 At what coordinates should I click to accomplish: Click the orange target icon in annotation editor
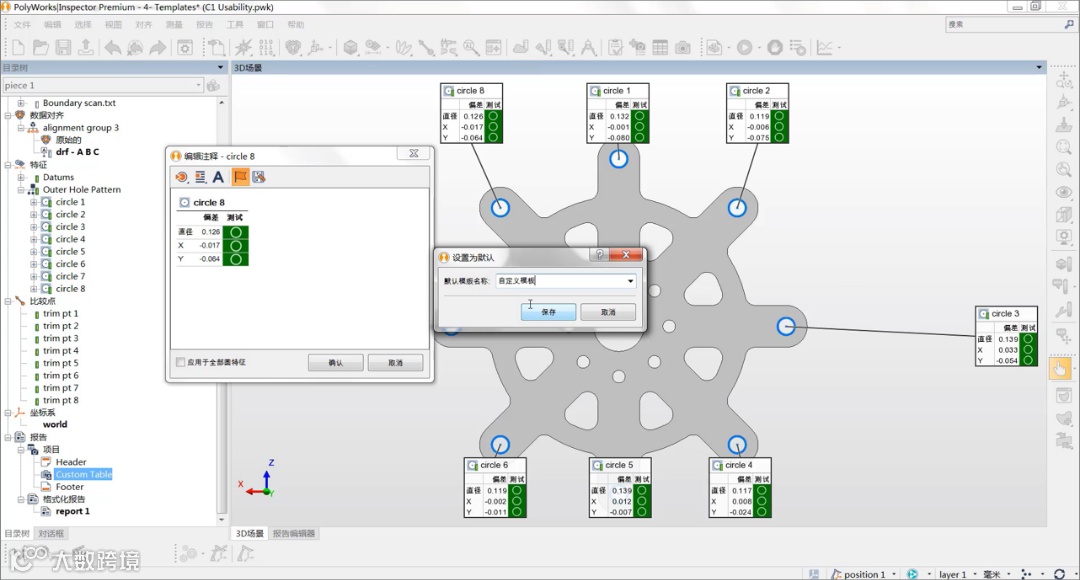pyautogui.click(x=181, y=177)
